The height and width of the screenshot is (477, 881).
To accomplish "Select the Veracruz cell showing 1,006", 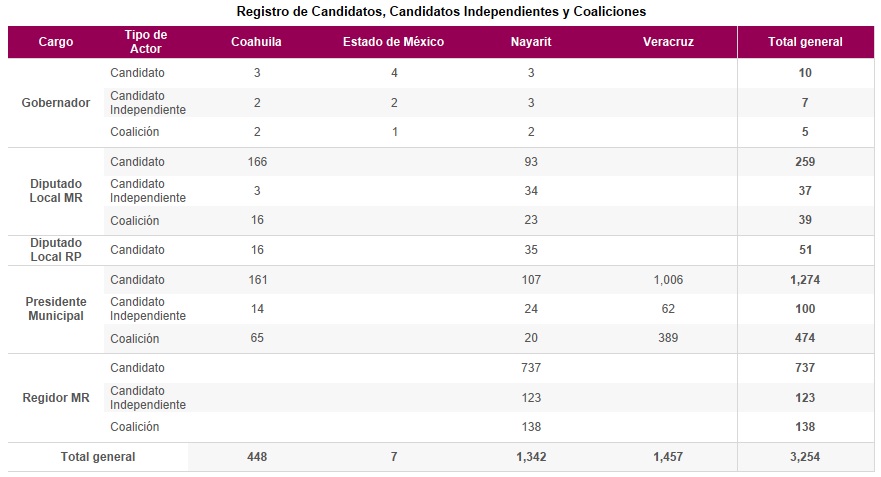I will [x=668, y=280].
